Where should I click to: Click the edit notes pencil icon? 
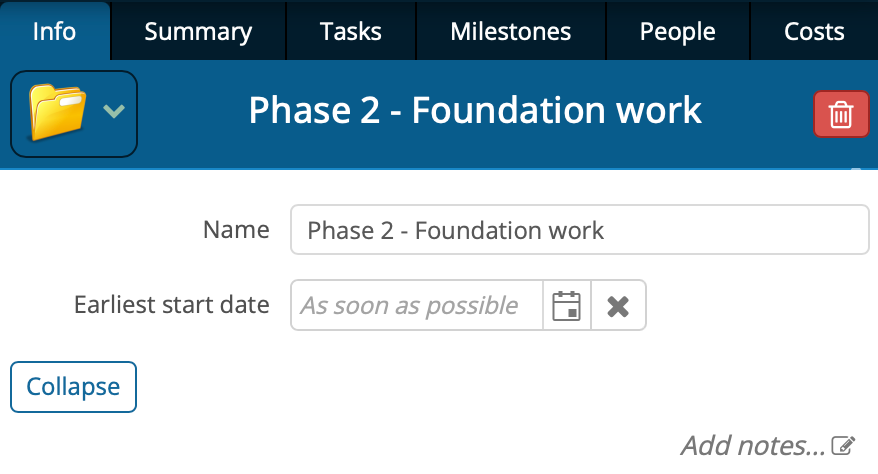845,445
